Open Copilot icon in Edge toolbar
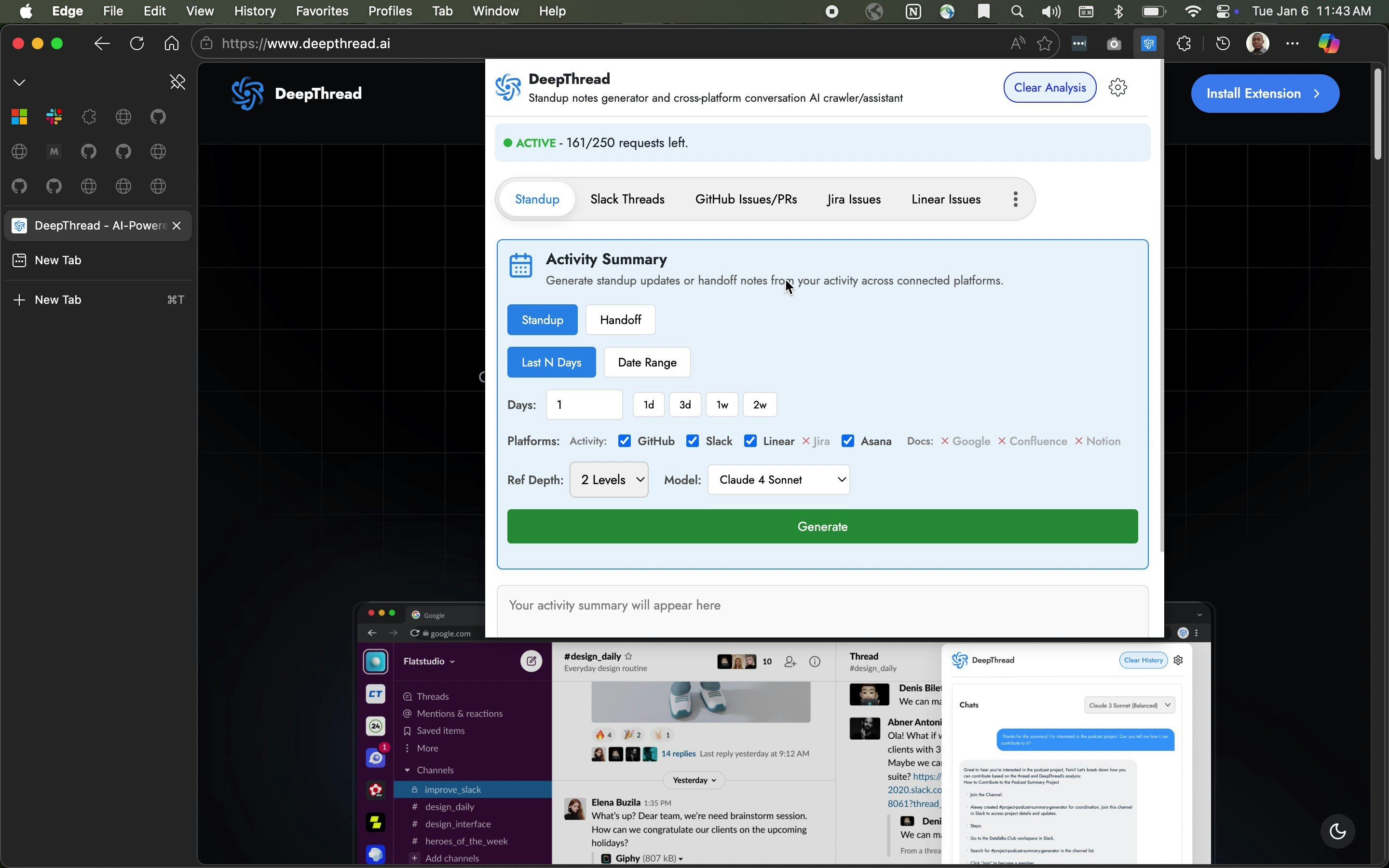The image size is (1389, 868). tap(1328, 43)
